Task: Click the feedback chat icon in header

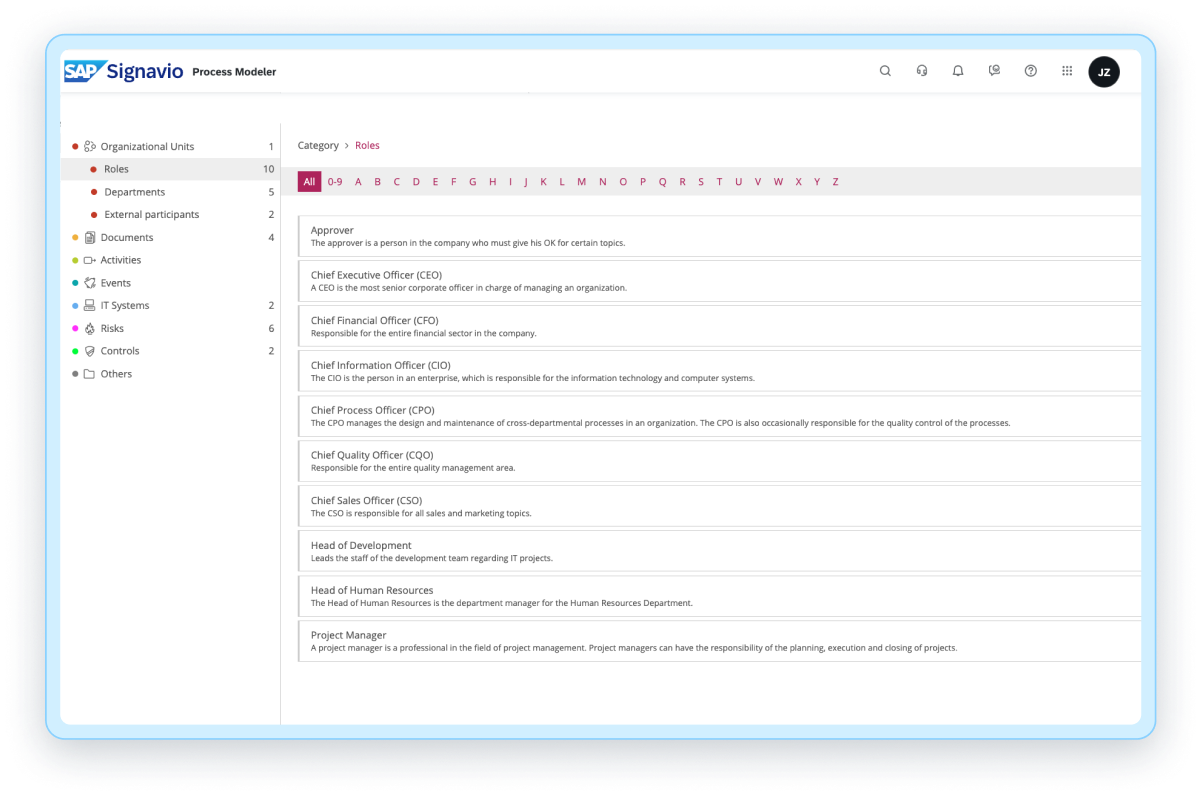Action: (x=994, y=71)
